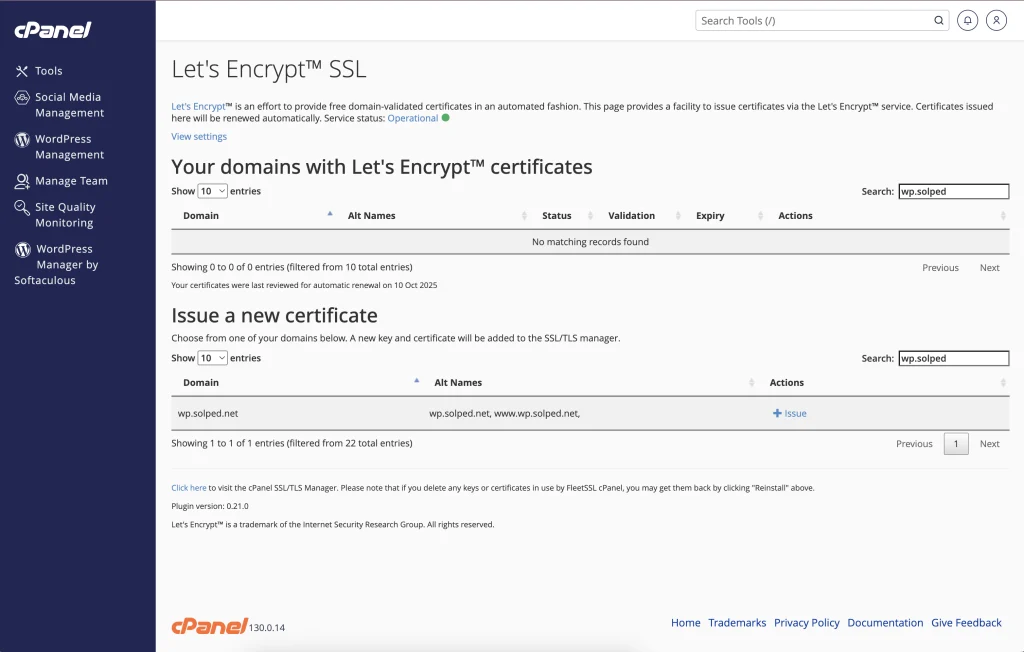Open Give Feedback footer link
The height and width of the screenshot is (652, 1024).
click(x=967, y=623)
